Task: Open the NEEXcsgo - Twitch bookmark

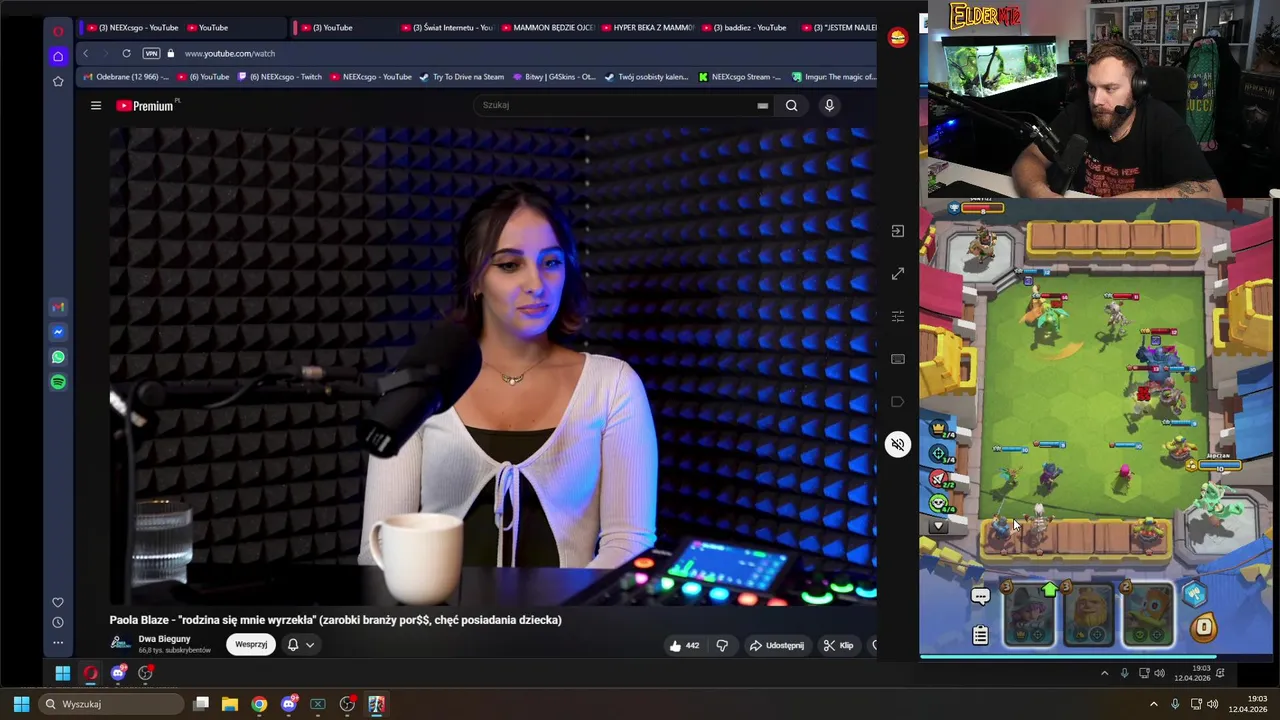Action: (279, 77)
